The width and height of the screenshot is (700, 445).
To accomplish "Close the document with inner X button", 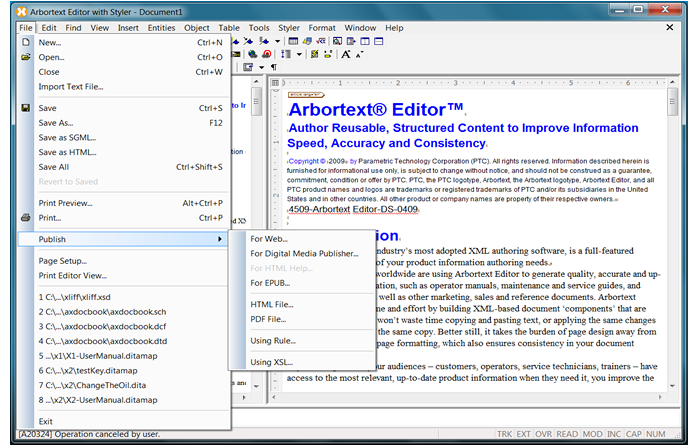I will point(670,28).
